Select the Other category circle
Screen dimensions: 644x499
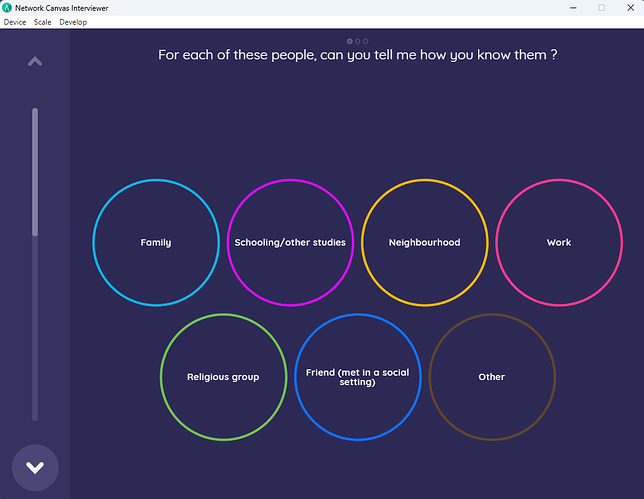[491, 377]
